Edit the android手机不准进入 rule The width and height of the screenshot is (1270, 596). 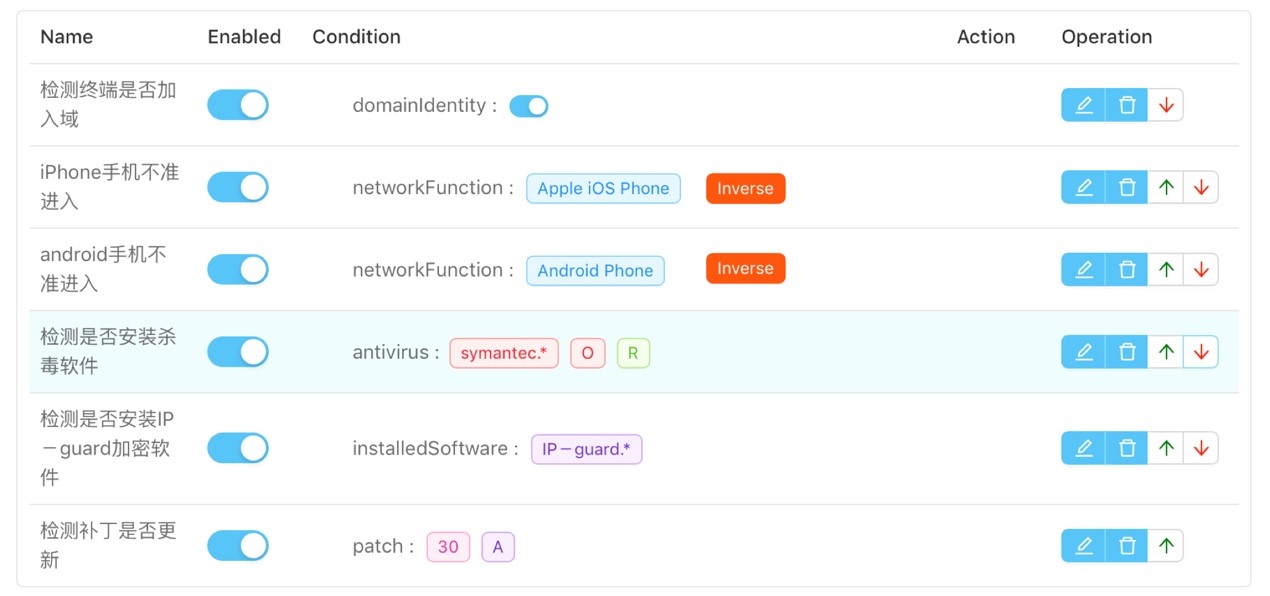(x=1083, y=269)
